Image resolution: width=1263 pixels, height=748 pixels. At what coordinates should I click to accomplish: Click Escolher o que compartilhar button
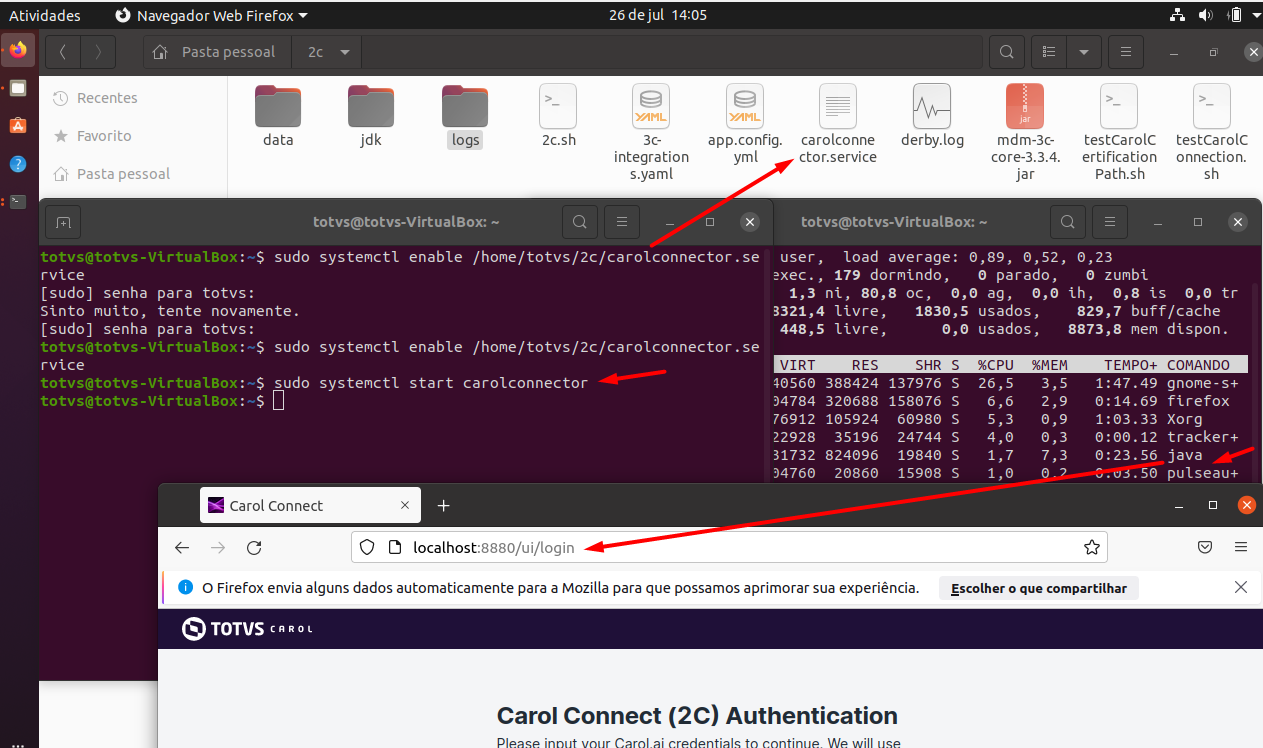tap(1039, 588)
